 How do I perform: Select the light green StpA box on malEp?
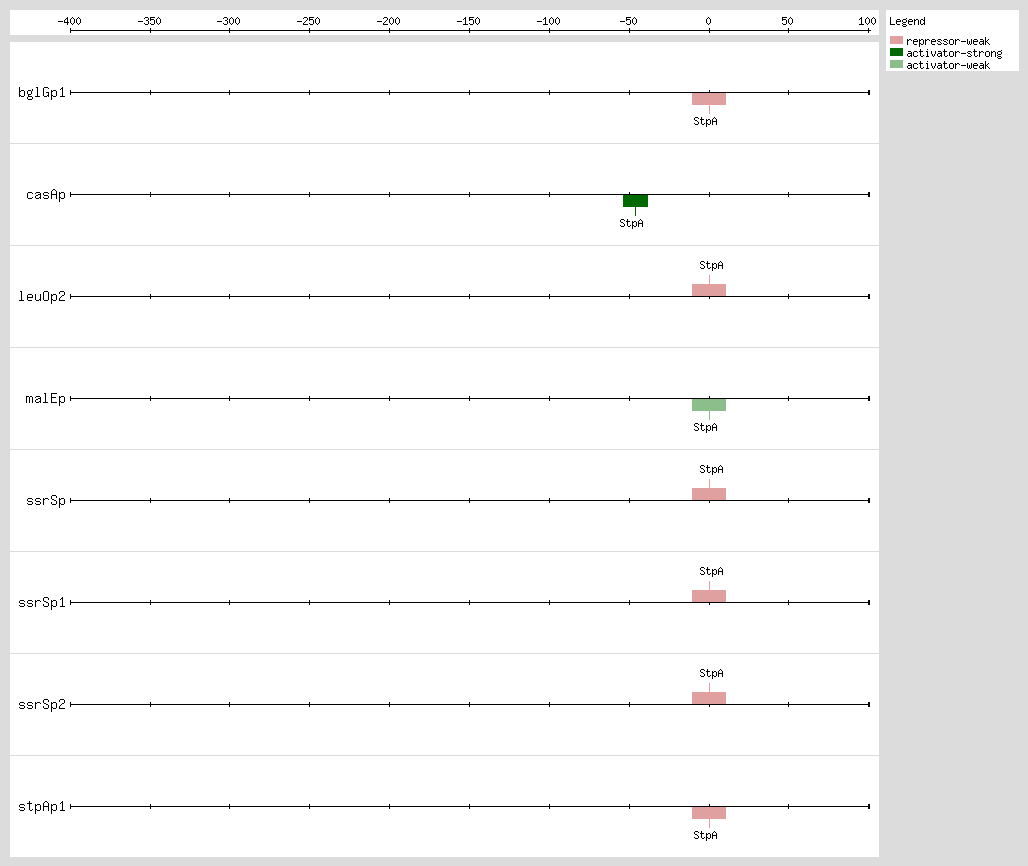(709, 405)
